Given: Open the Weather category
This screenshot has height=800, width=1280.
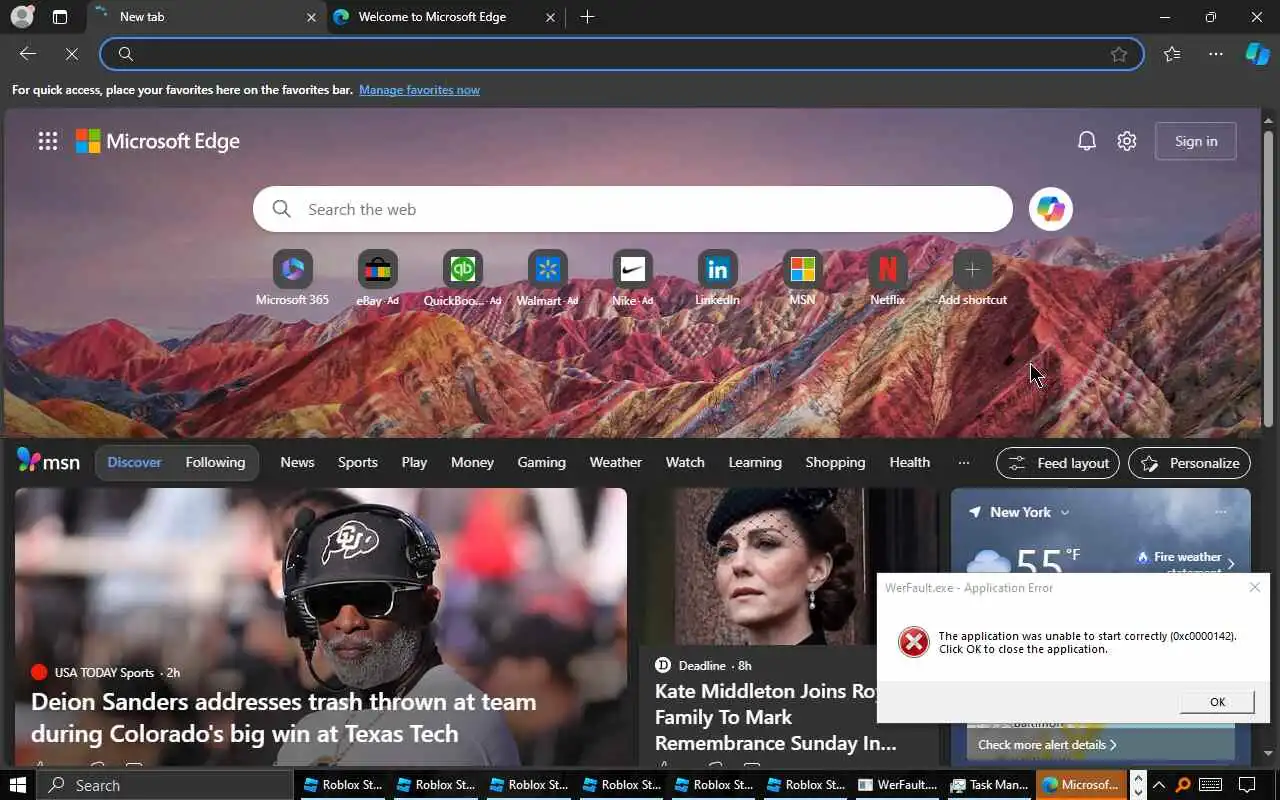Looking at the screenshot, I should (x=615, y=462).
